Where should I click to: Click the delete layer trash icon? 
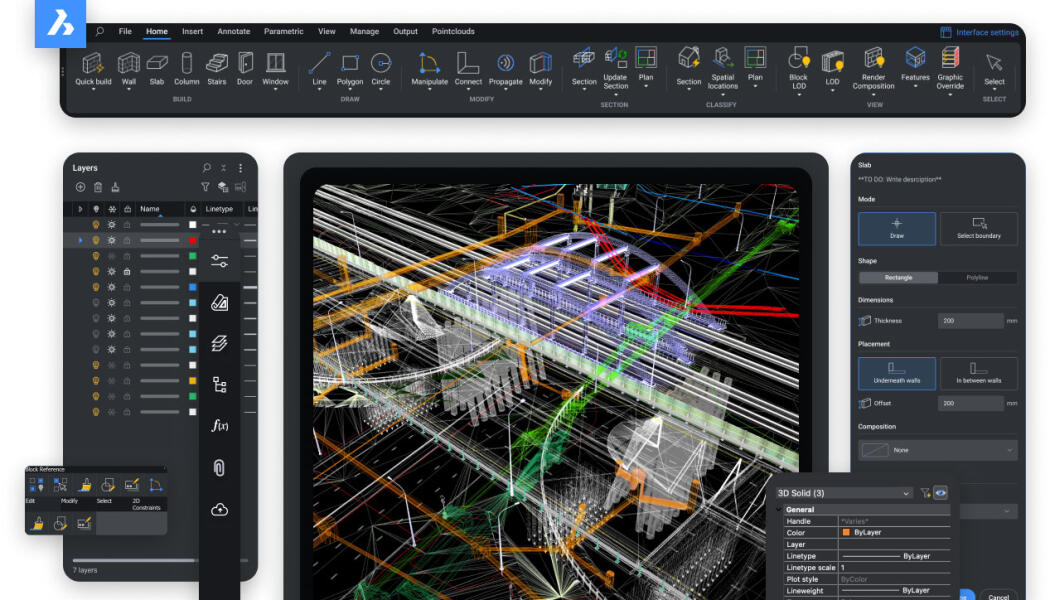click(x=98, y=188)
